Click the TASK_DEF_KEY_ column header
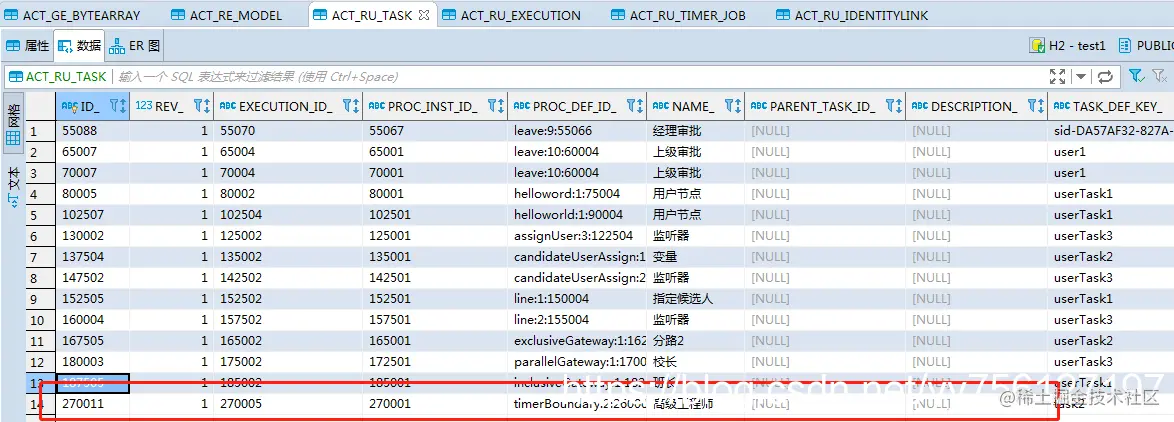Viewport: 1174px width, 422px height. click(x=1112, y=106)
